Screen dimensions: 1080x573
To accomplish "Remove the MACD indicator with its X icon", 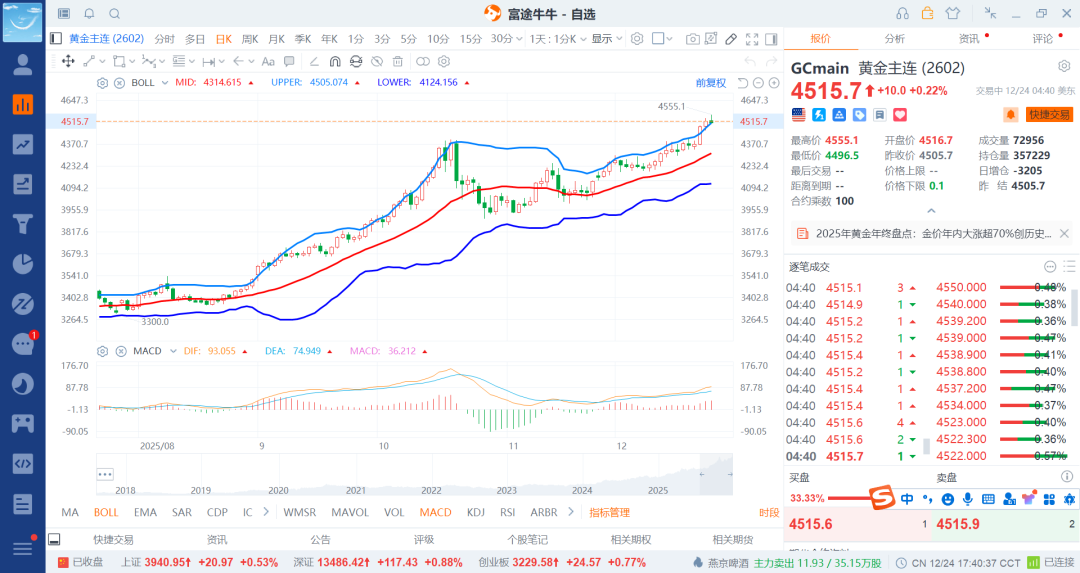I will click(121, 351).
